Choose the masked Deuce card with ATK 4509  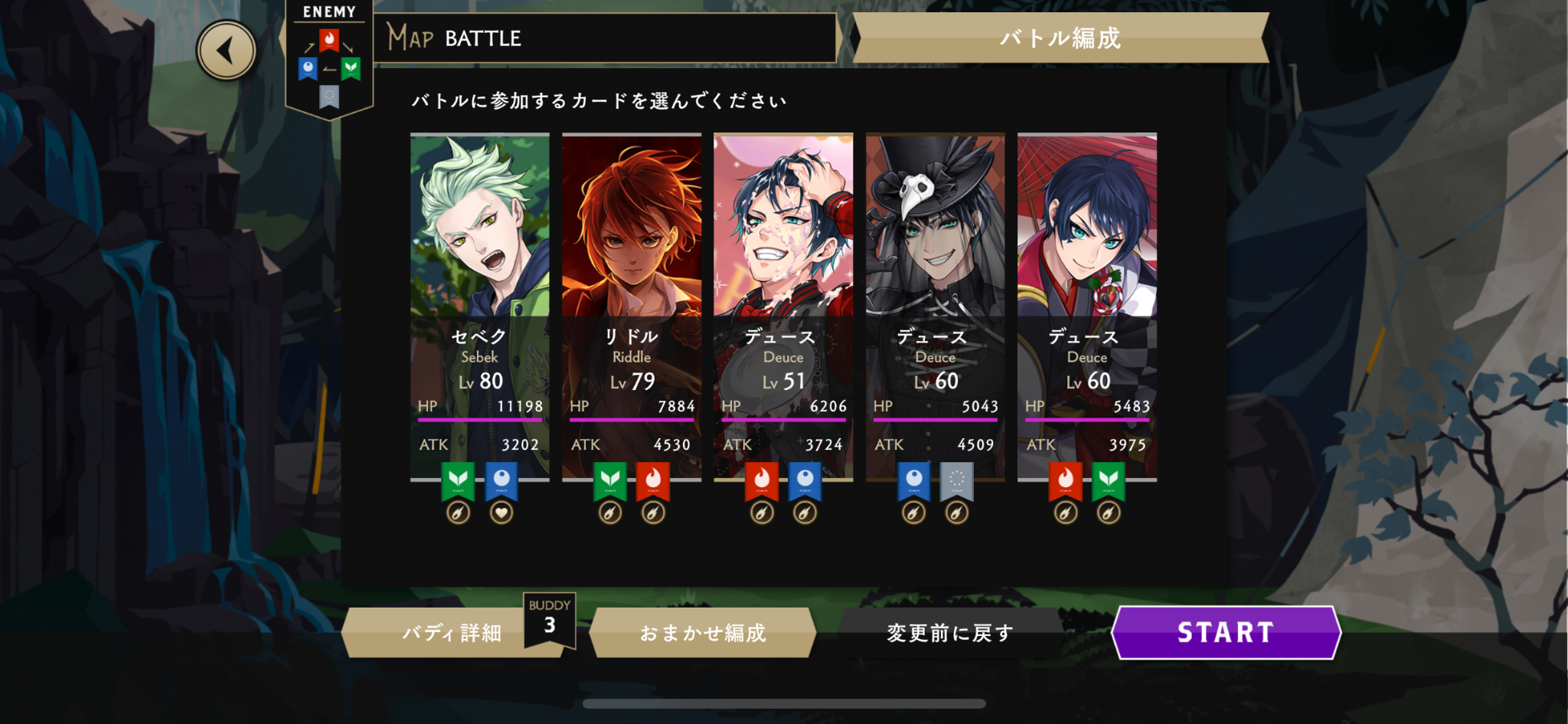[x=935, y=306]
